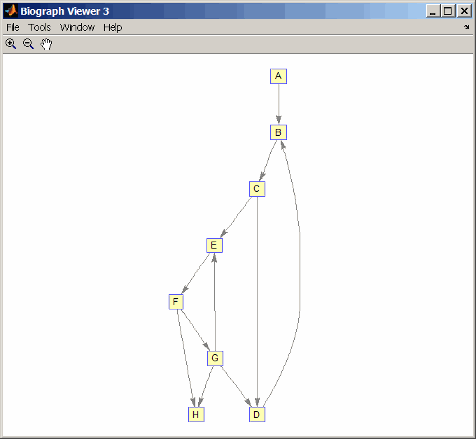This screenshot has width=476, height=439.
Task: Click the MATLAB logo in the title bar
Action: click(11, 11)
